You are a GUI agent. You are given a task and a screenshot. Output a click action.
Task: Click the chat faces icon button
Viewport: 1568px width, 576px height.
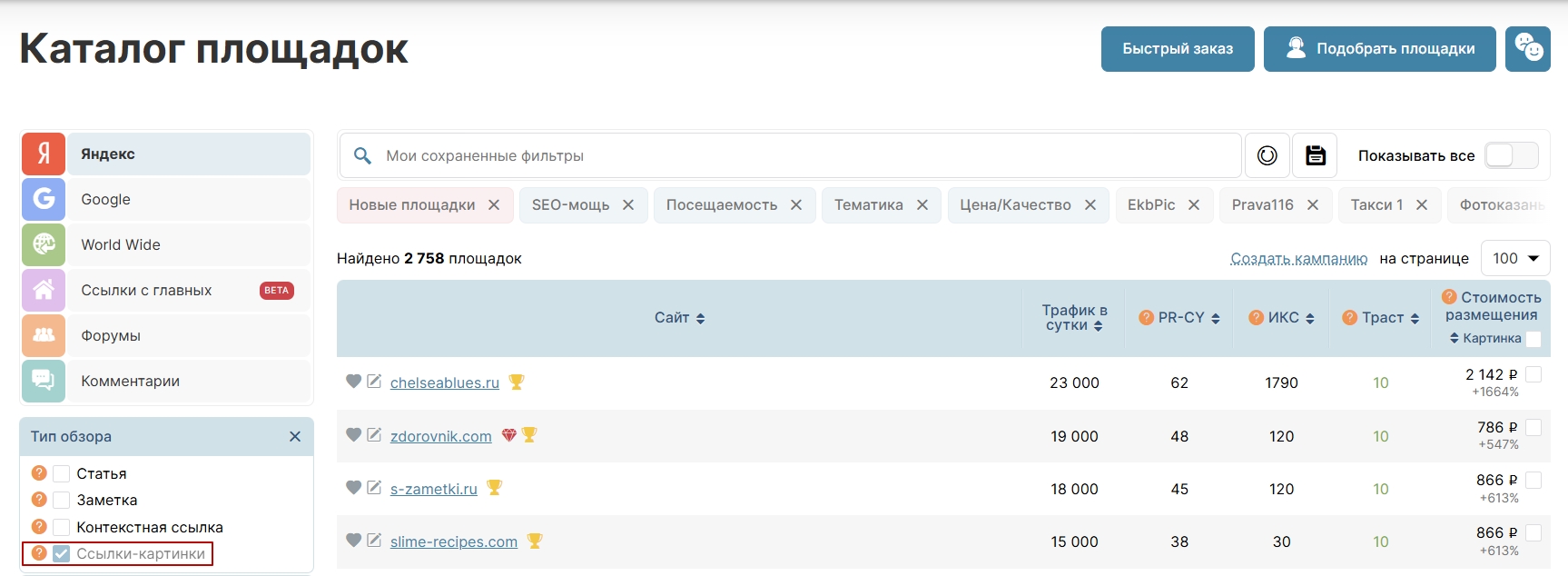point(1527,48)
